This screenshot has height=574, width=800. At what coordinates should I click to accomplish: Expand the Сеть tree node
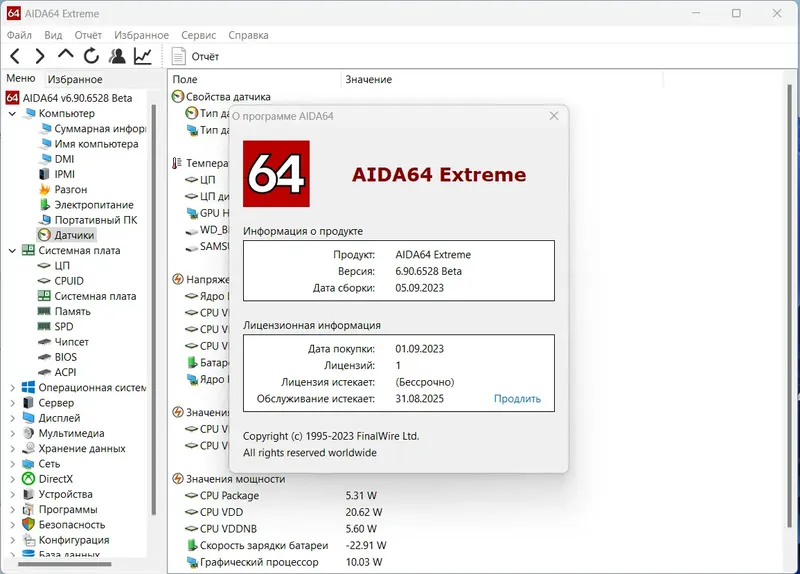(x=12, y=464)
